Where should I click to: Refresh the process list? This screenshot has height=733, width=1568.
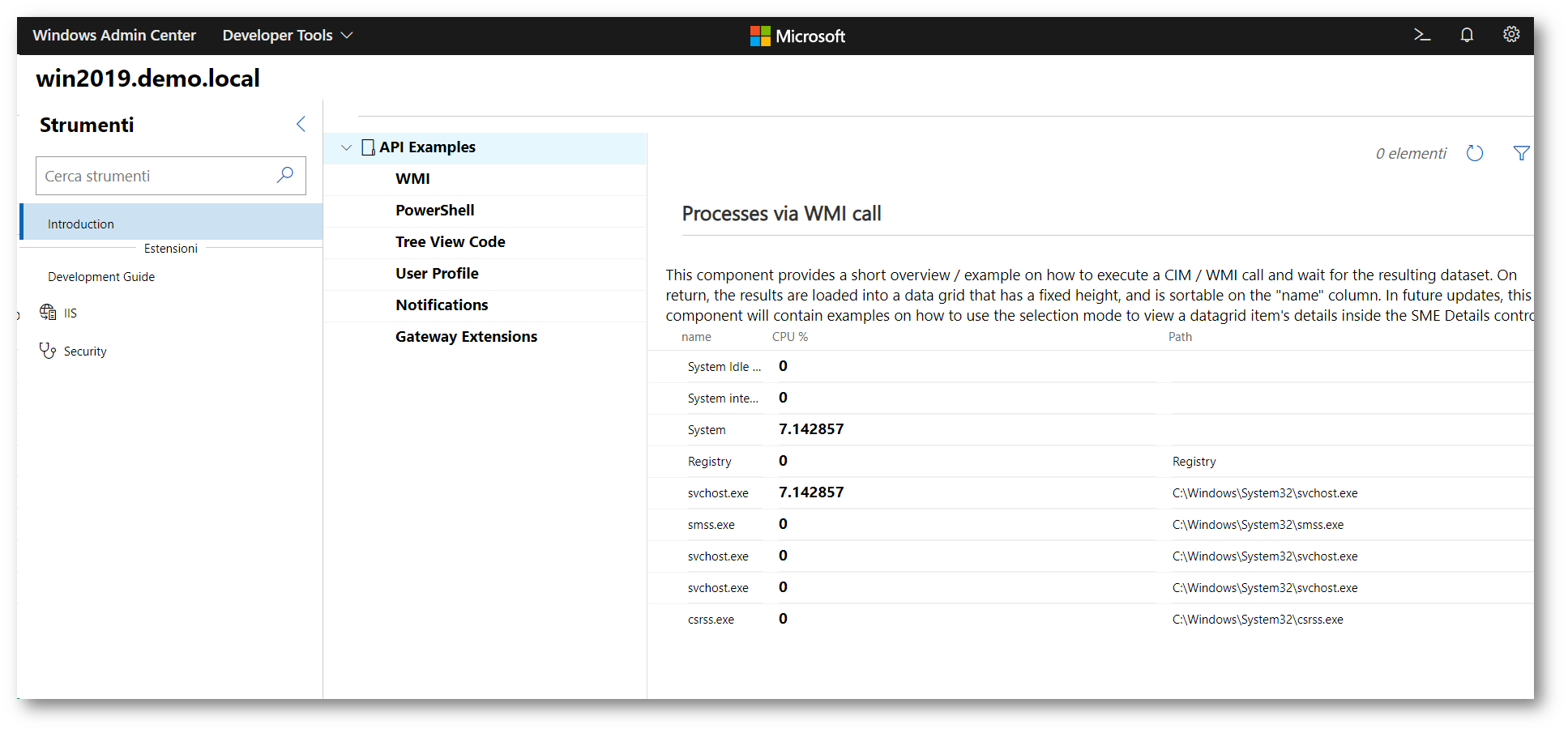point(1474,153)
